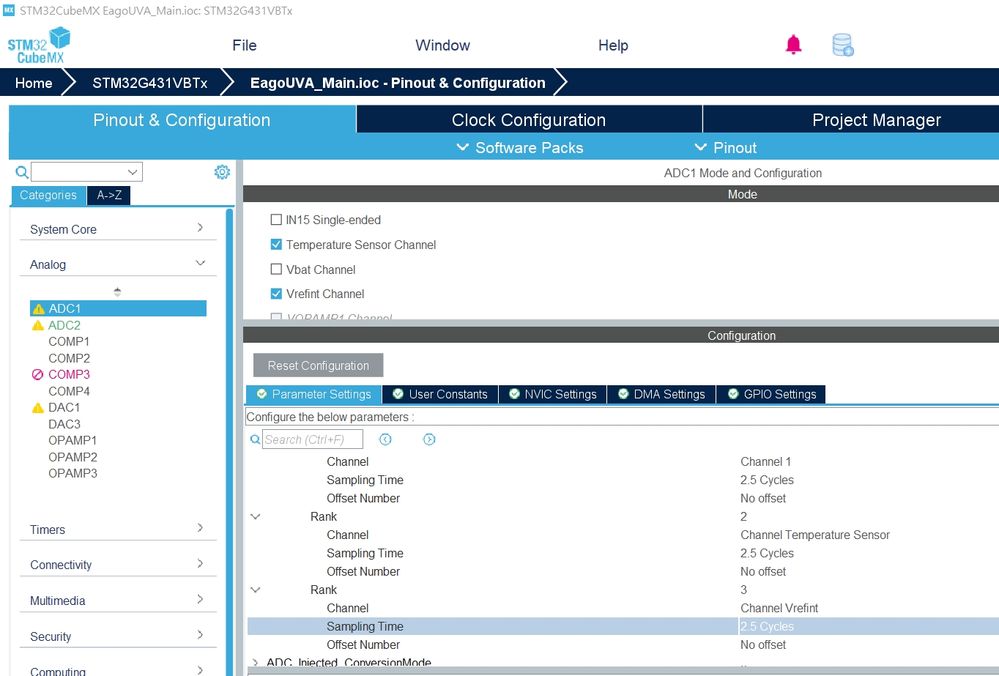Click the STM32CubeMX title bar app icon
Image resolution: width=999 pixels, height=676 pixels.
tap(9, 10)
